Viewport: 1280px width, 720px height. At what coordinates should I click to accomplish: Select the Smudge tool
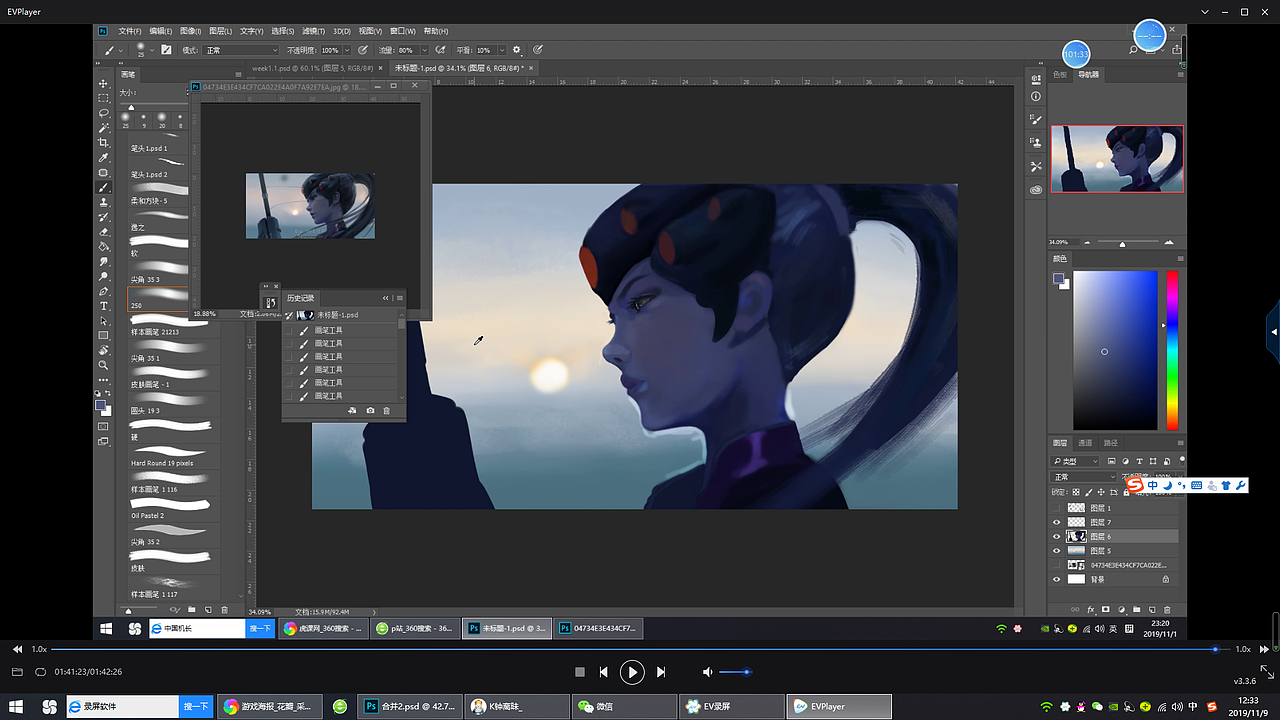coord(104,262)
